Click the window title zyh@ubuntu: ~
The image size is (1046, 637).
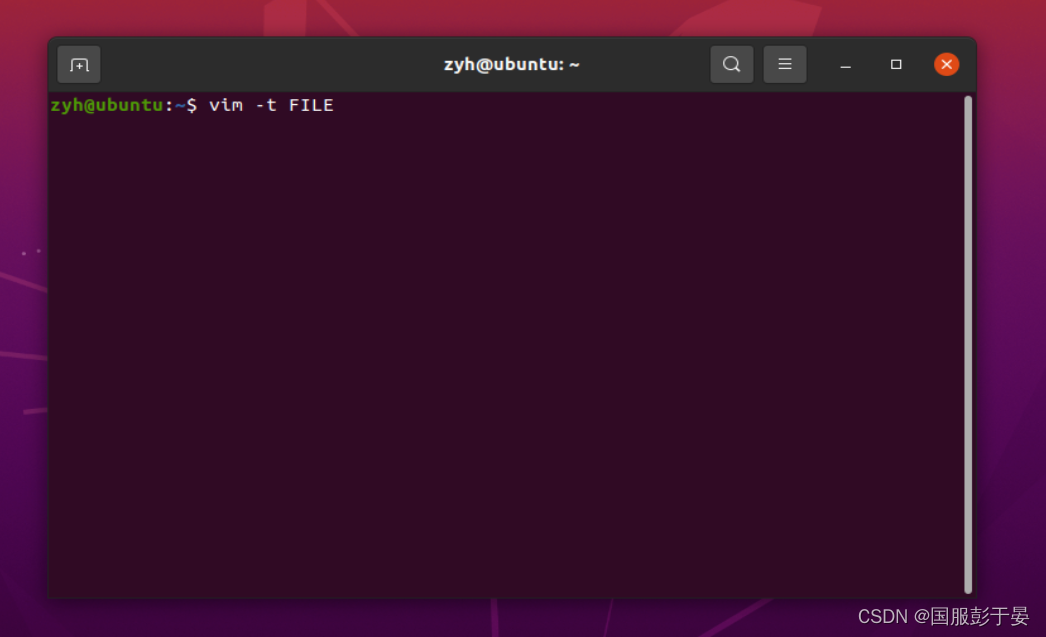pos(511,63)
